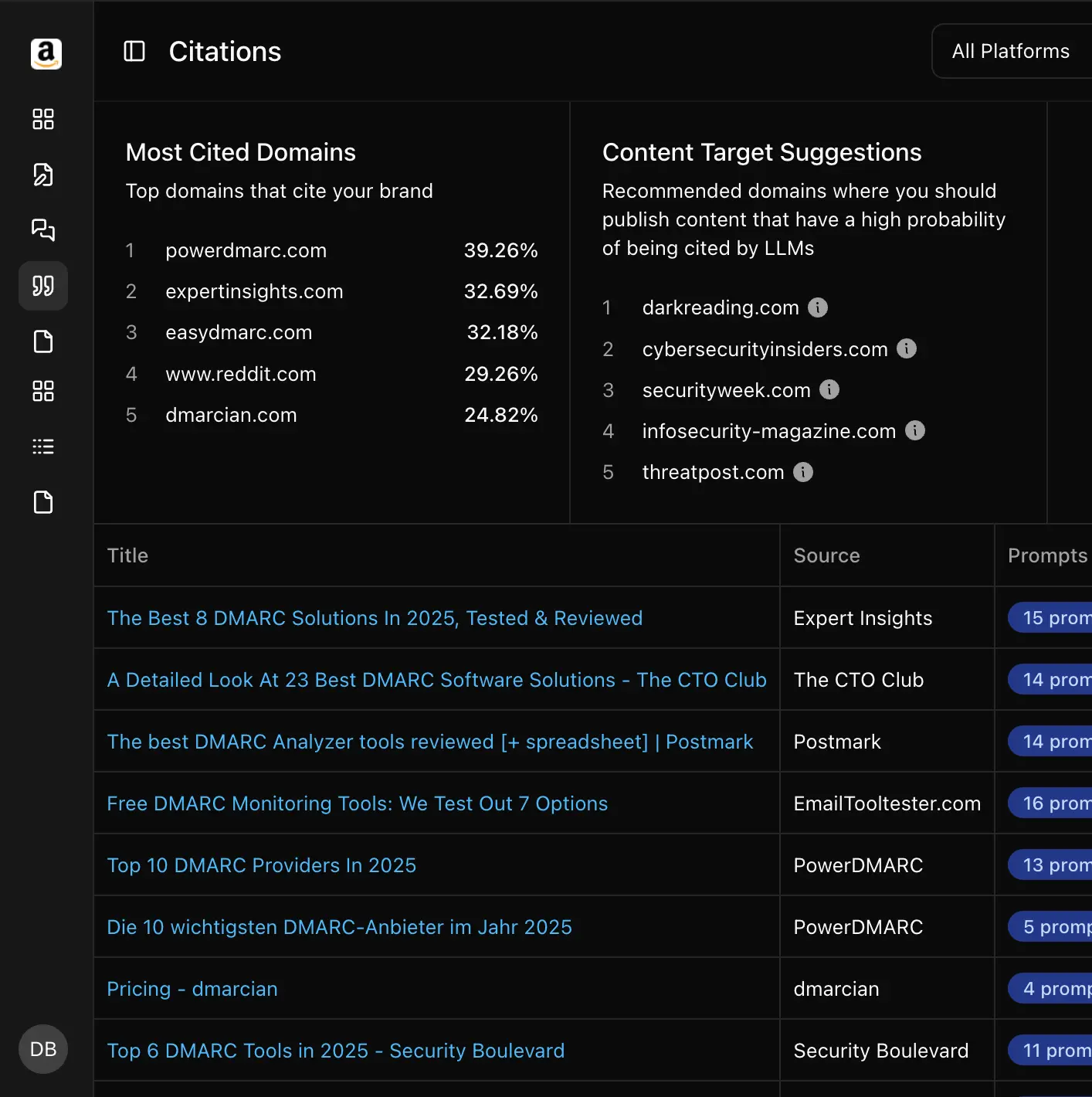Toggle the sidebar collapse icon beside Citations
The image size is (1092, 1097).
click(134, 51)
